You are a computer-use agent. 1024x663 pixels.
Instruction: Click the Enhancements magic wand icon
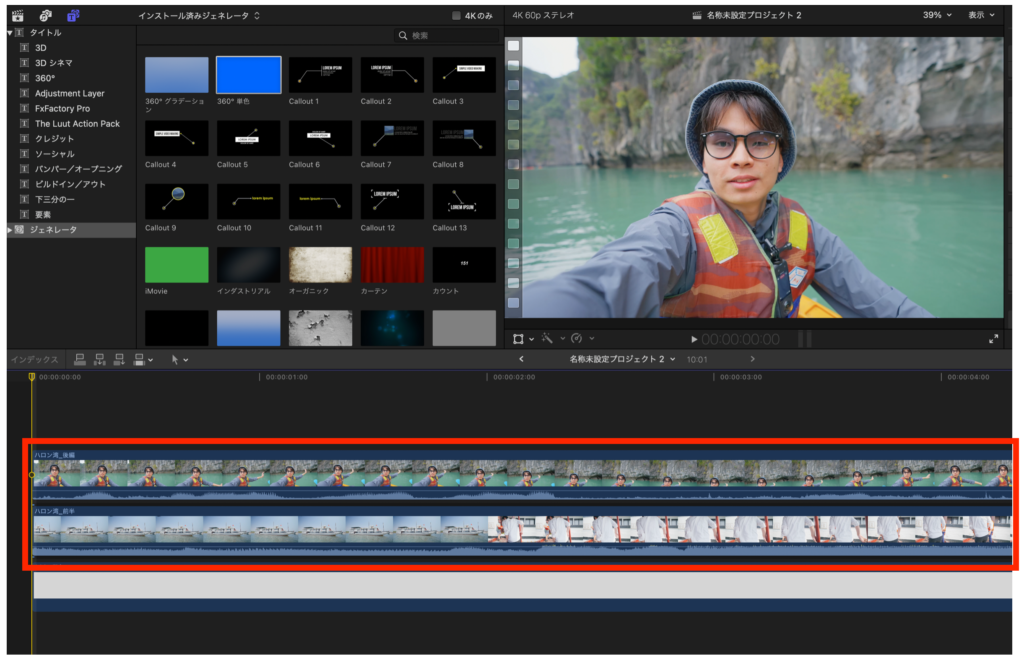pyautogui.click(x=548, y=339)
